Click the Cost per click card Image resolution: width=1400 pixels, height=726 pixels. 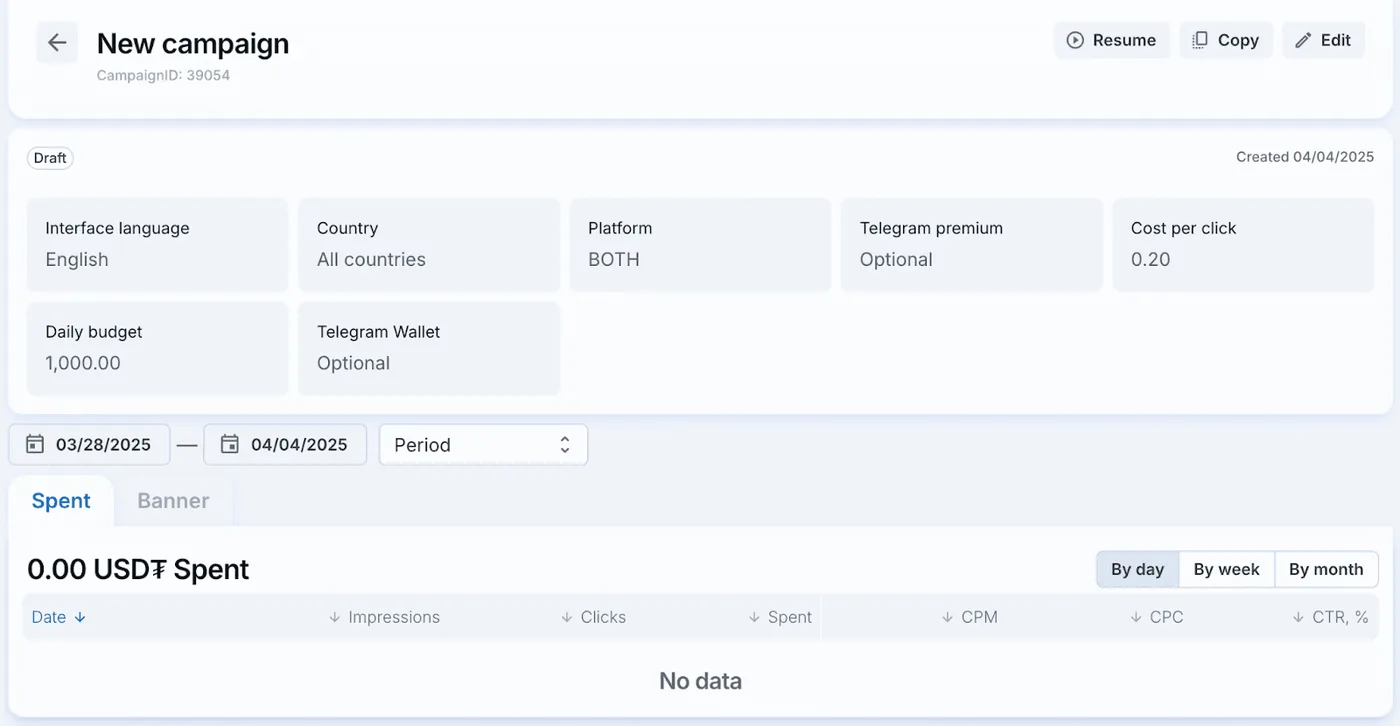click(x=1243, y=245)
